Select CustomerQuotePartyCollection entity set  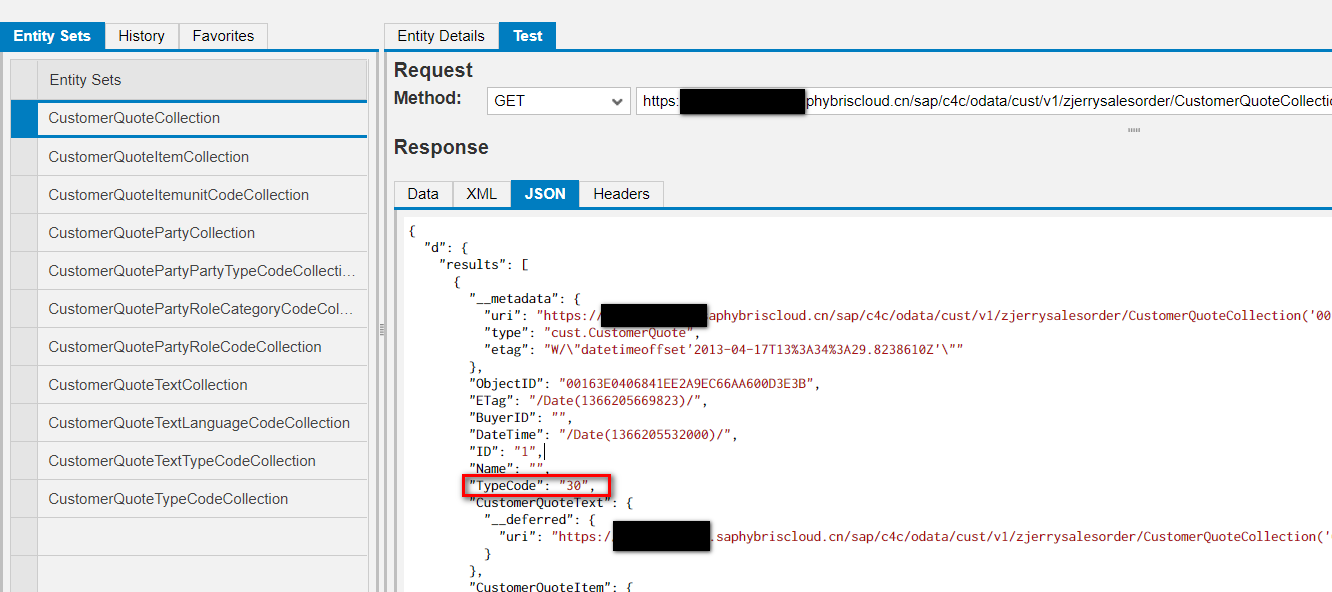coord(202,233)
